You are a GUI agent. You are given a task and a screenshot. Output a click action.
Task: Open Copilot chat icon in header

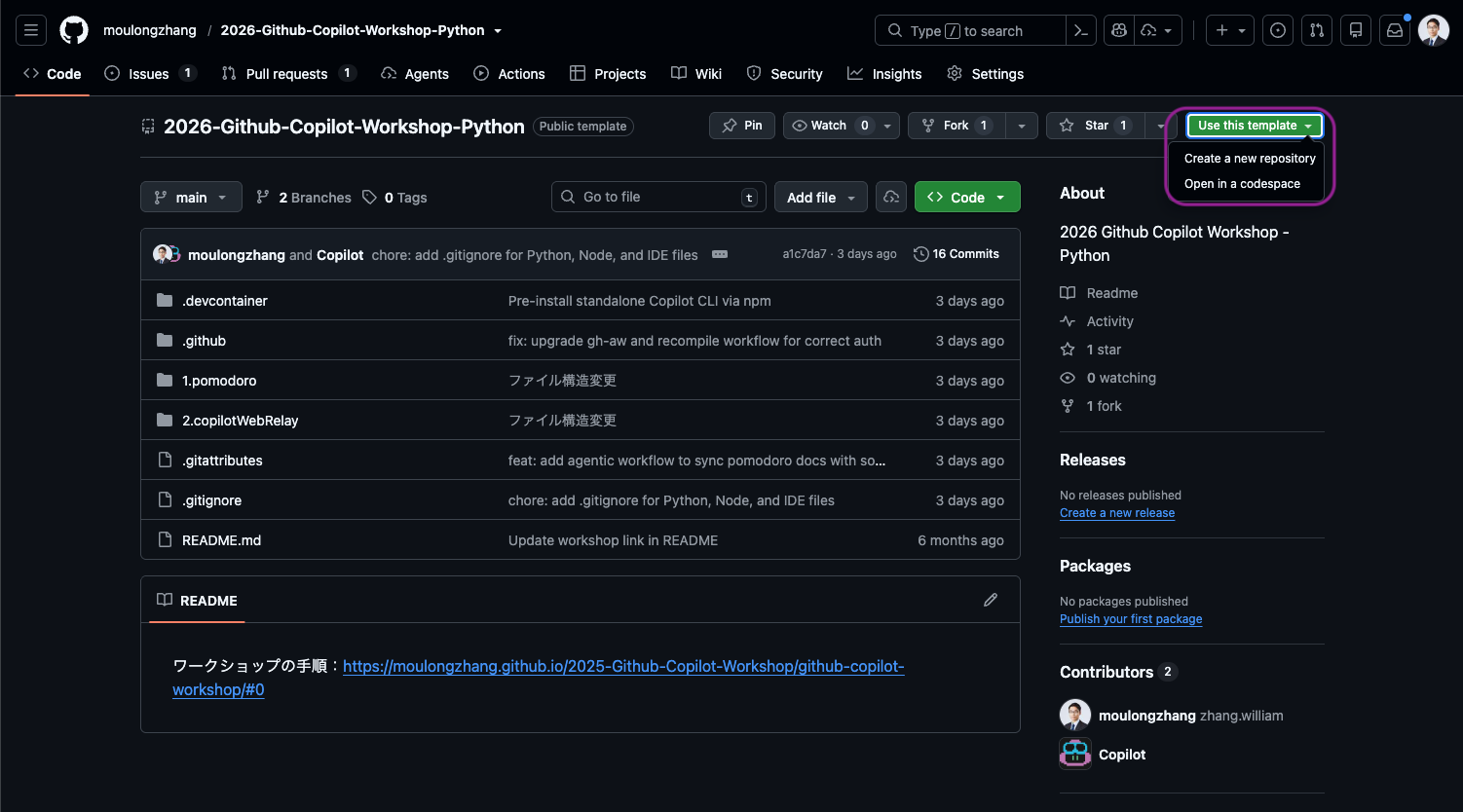coord(1119,30)
